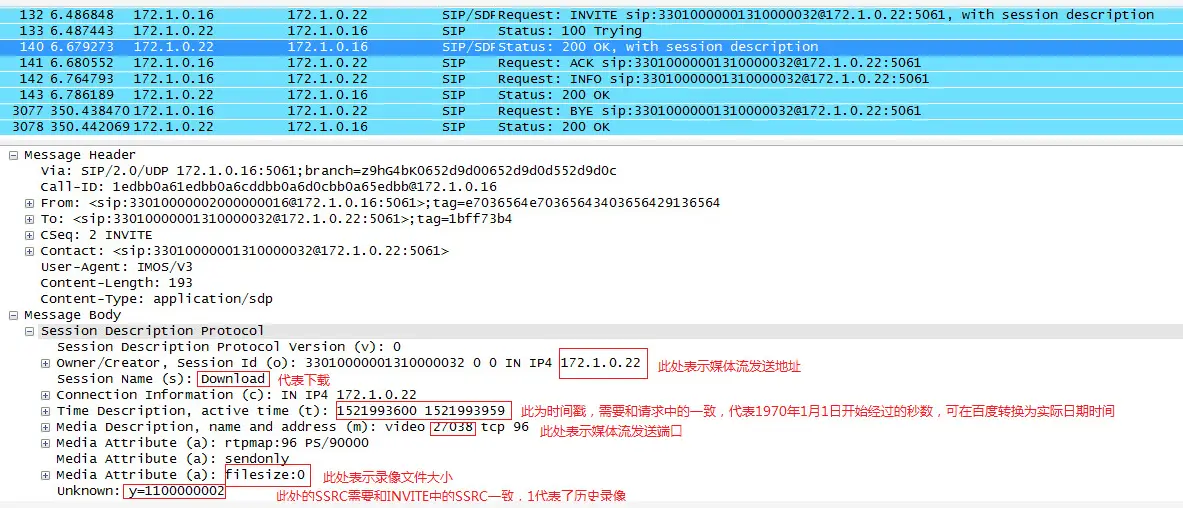
Task: Expand Media Attribute rtpmap:96 PS/90000
Action: pos(46,443)
